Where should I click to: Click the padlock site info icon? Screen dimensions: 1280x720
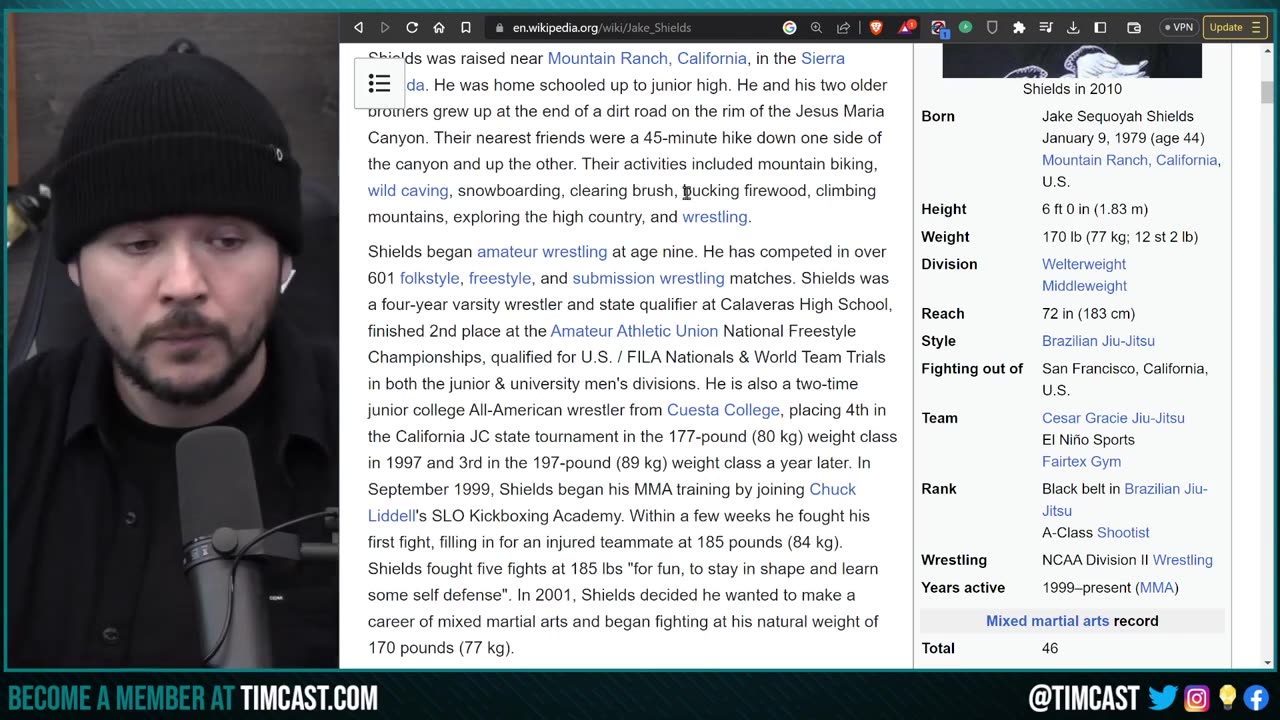click(499, 28)
